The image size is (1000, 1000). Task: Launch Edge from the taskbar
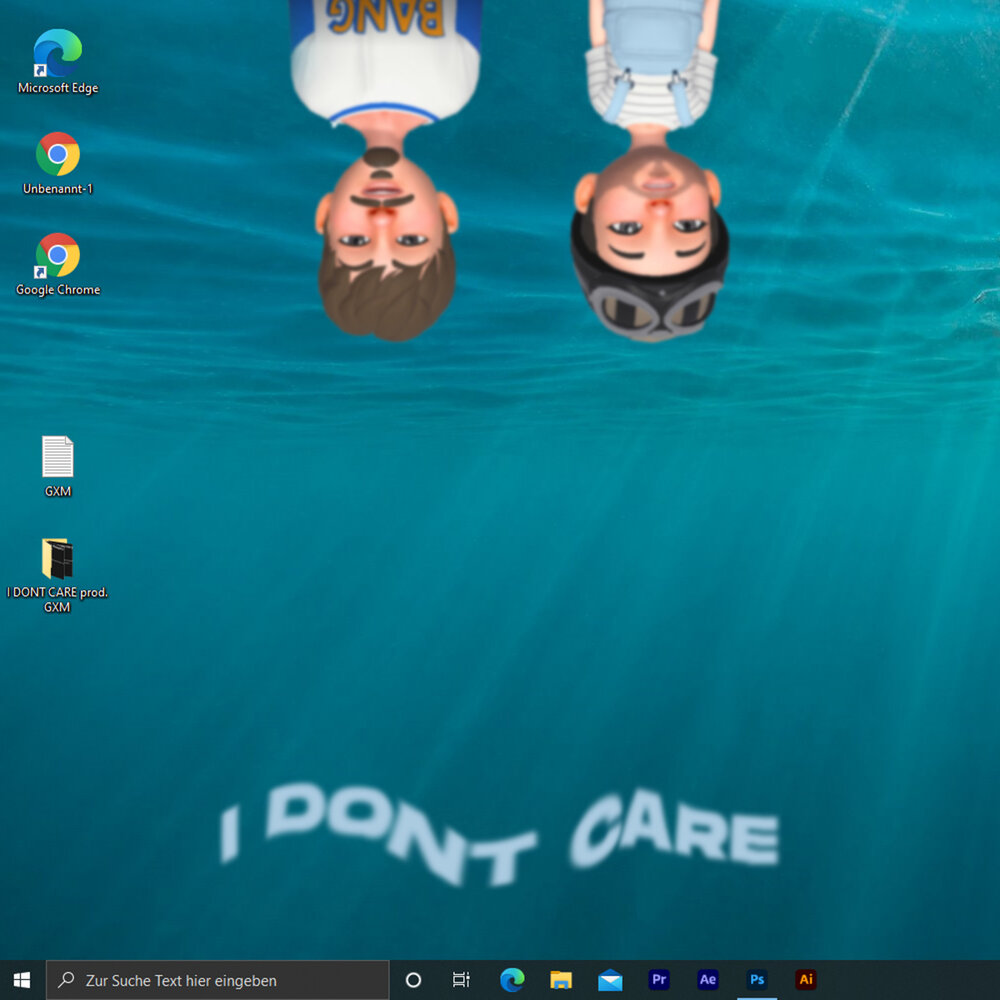click(512, 980)
